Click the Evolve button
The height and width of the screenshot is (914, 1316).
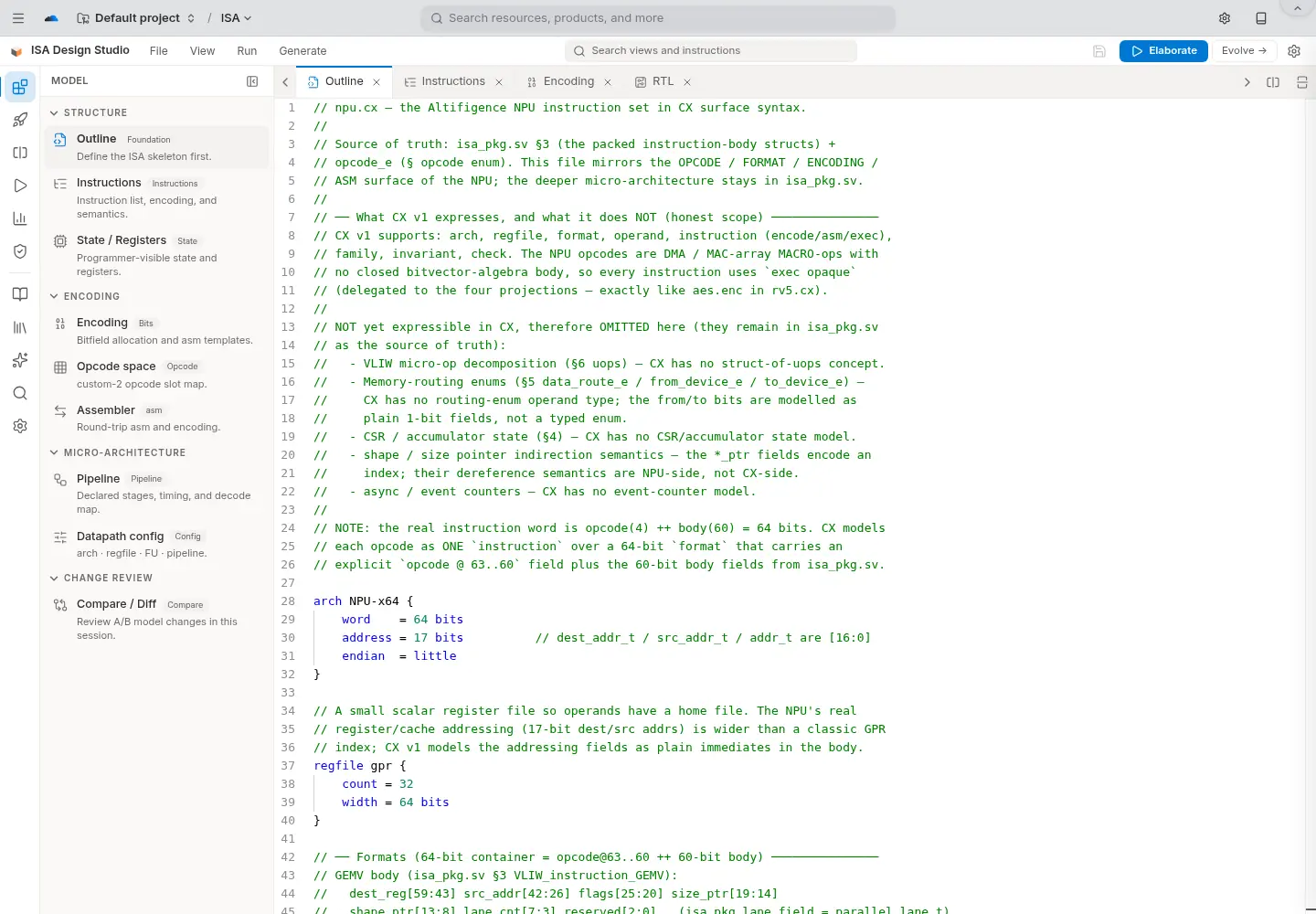click(1244, 51)
